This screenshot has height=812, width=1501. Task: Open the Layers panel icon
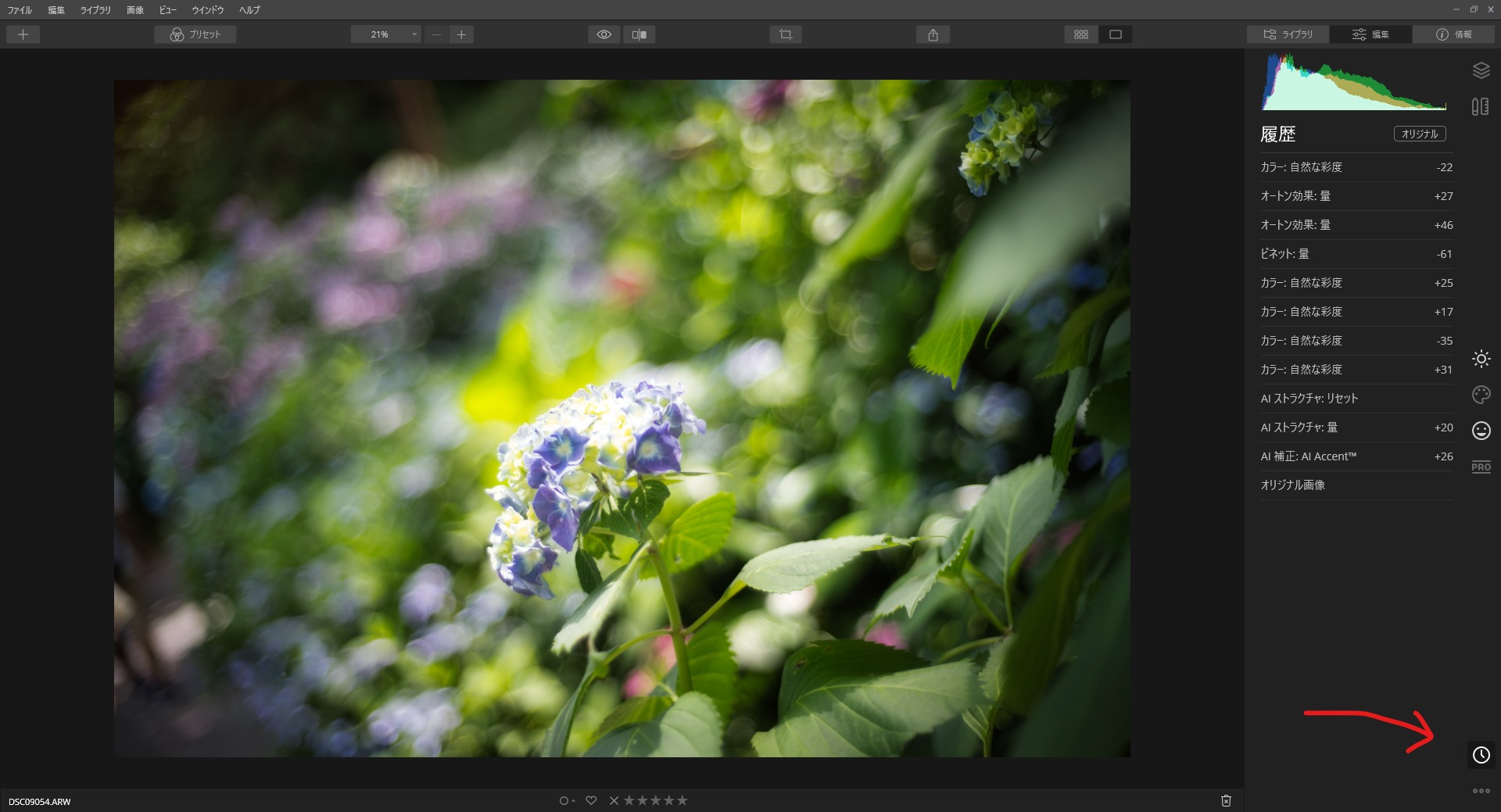click(1481, 70)
